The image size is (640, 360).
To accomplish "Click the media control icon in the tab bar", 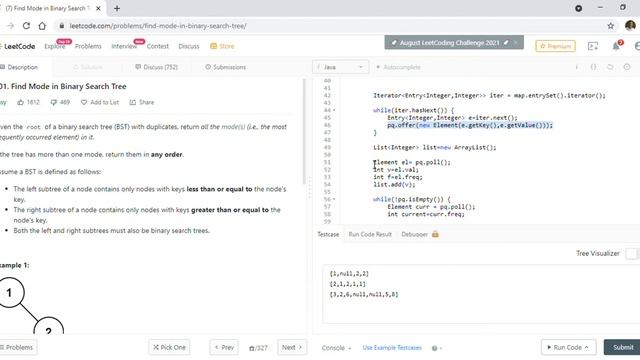I will click(x=578, y=8).
